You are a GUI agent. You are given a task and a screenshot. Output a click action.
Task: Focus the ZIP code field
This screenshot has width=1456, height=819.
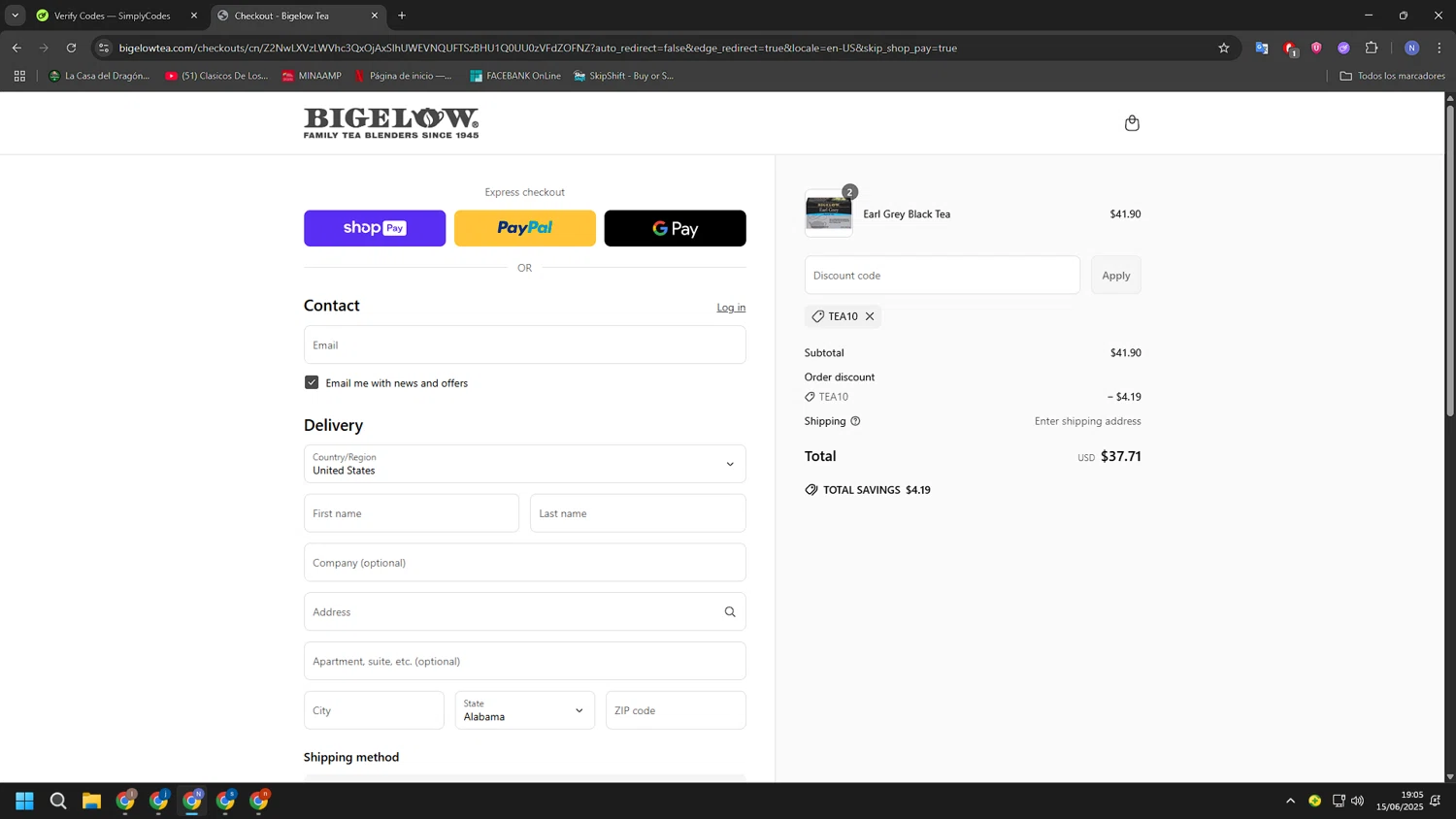[676, 710]
